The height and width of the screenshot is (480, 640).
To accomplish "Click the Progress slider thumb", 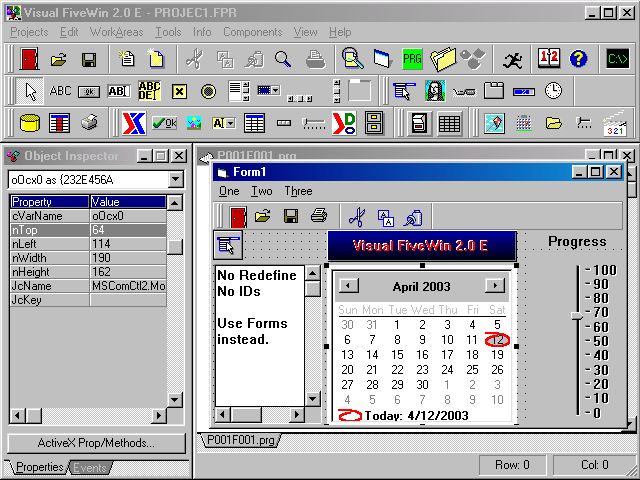I will pyautogui.click(x=577, y=315).
